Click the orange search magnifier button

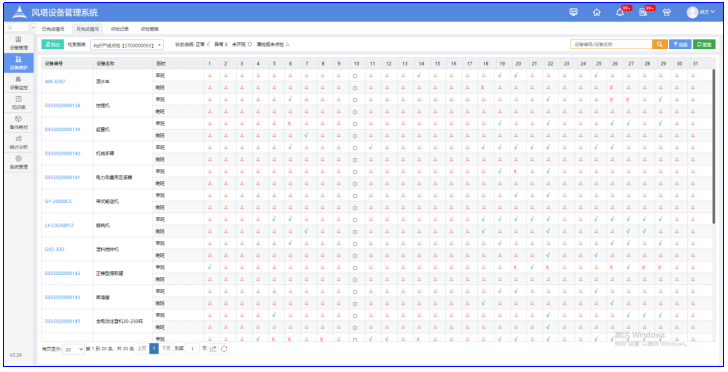(659, 44)
